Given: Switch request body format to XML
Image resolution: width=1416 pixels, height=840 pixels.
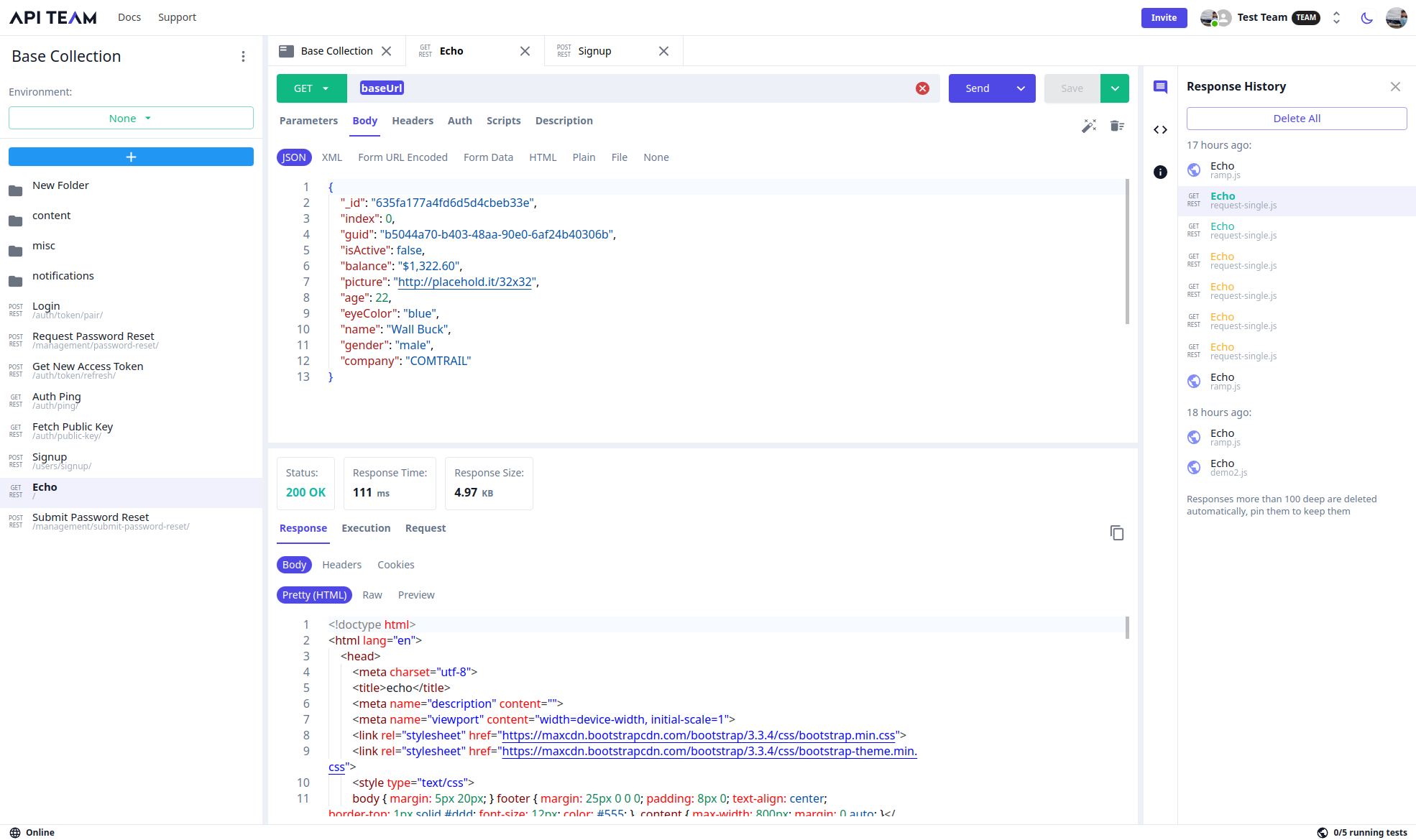Looking at the screenshot, I should click(x=331, y=157).
